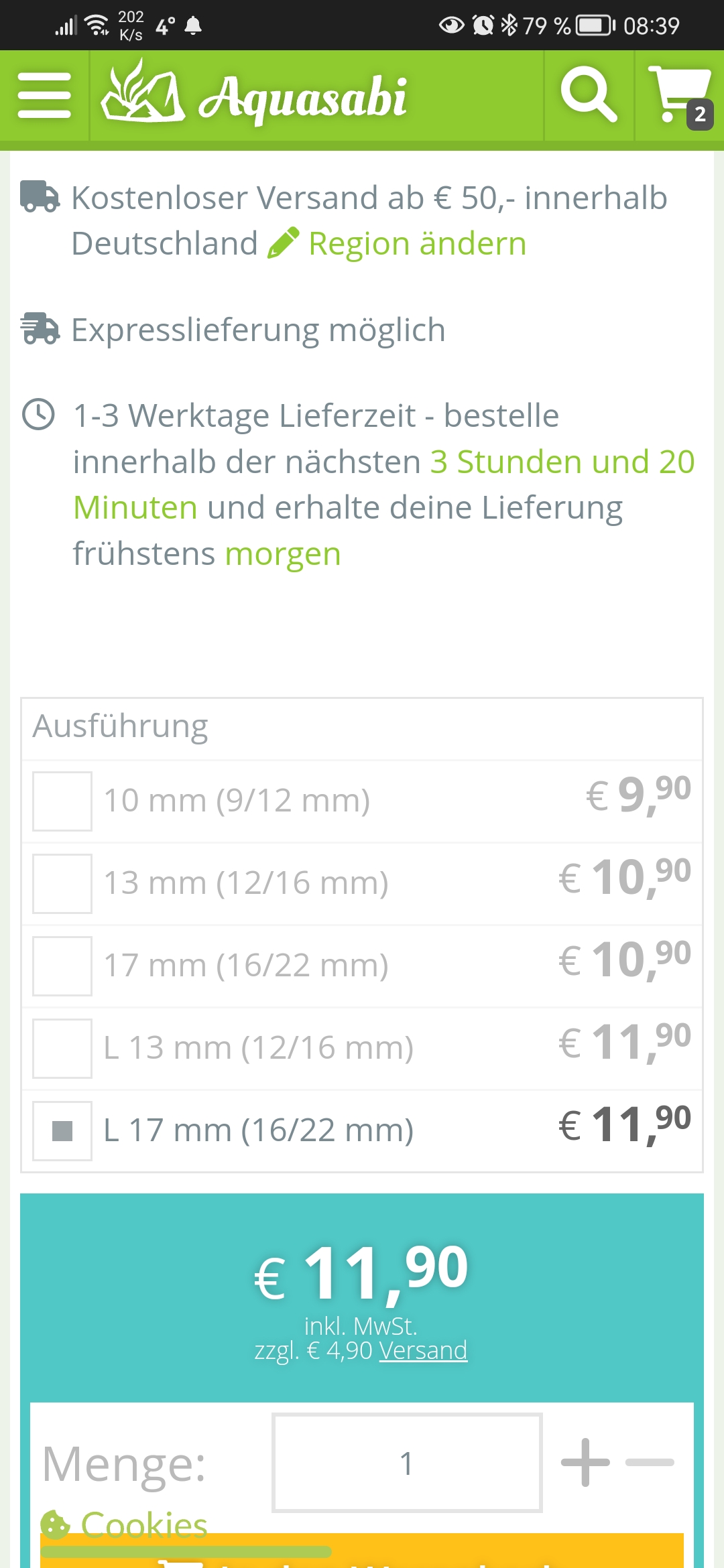Choose the L 13 mm (12/16 mm) checkbox
The width and height of the screenshot is (724, 1568).
[62, 1049]
